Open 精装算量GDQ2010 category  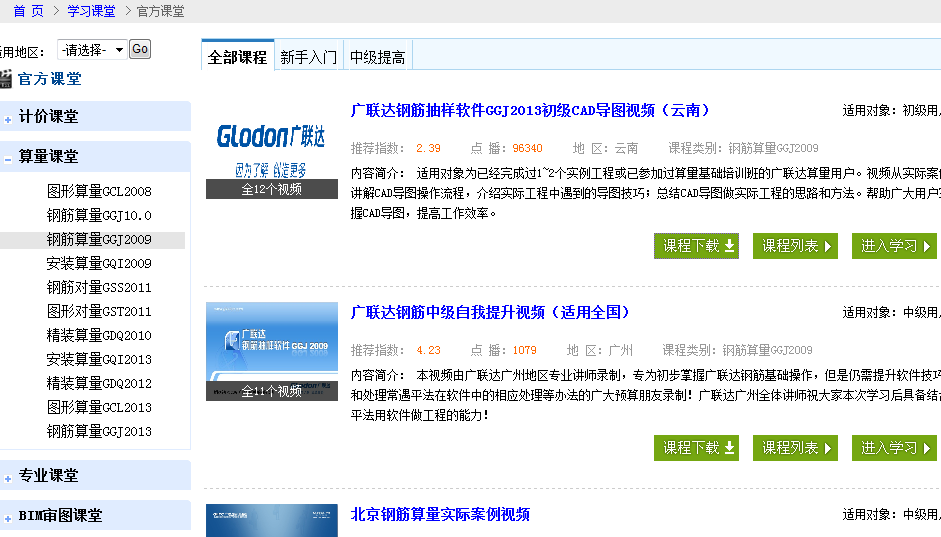[x=99, y=335]
